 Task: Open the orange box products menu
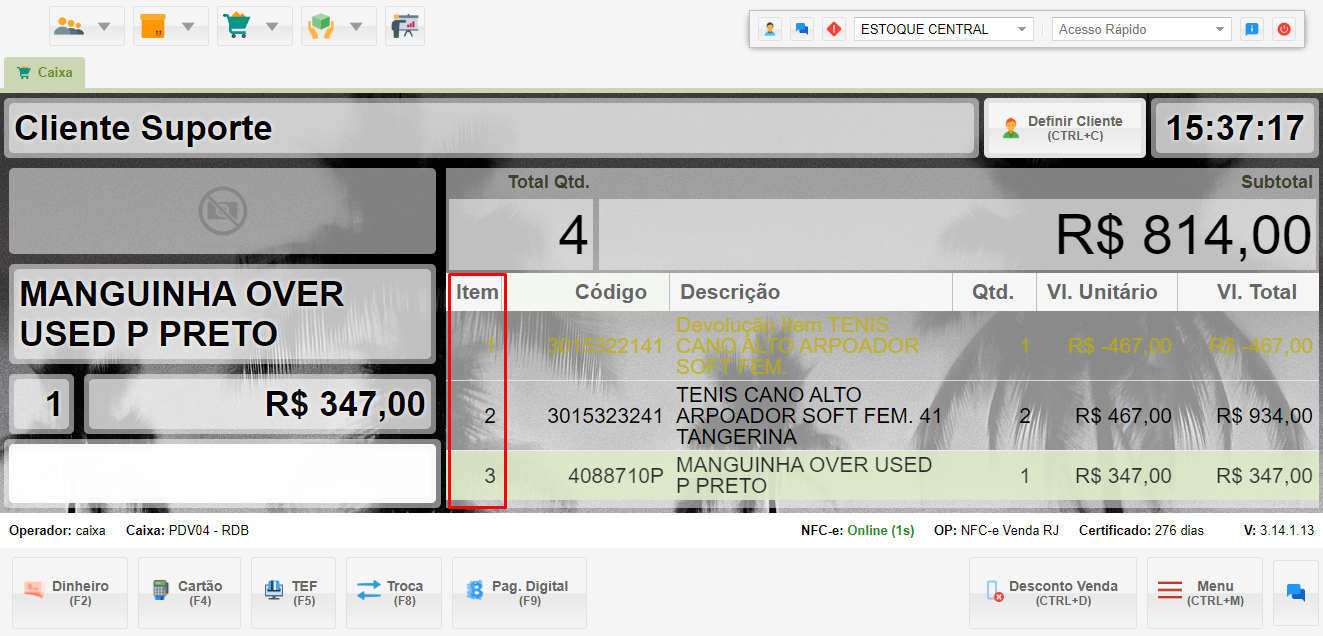point(153,26)
